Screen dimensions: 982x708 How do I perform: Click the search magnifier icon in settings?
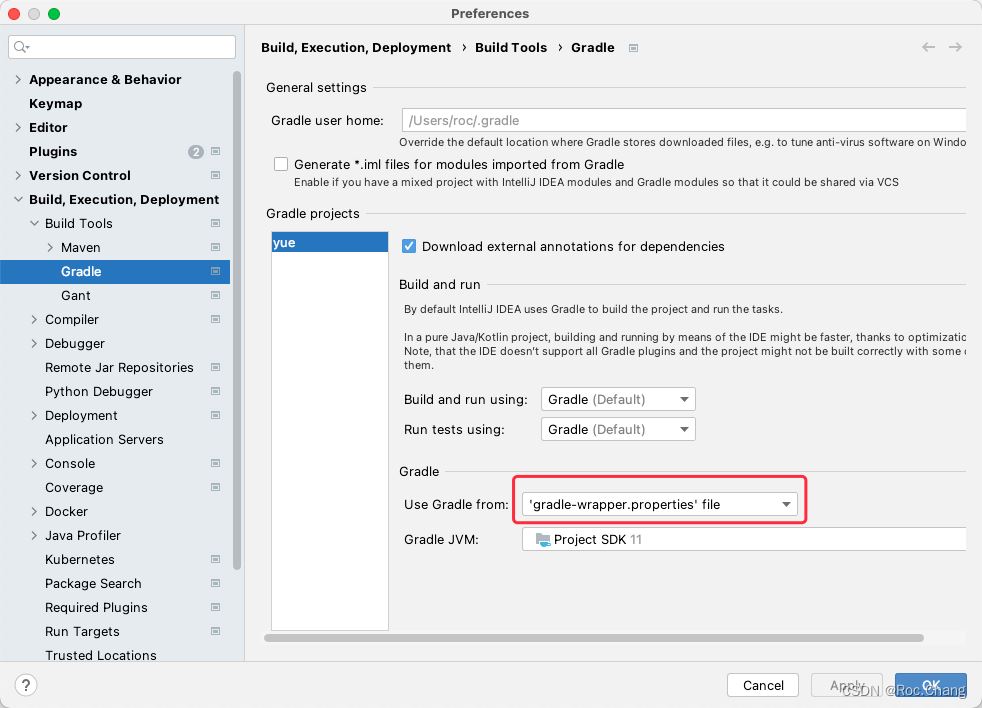[21, 47]
